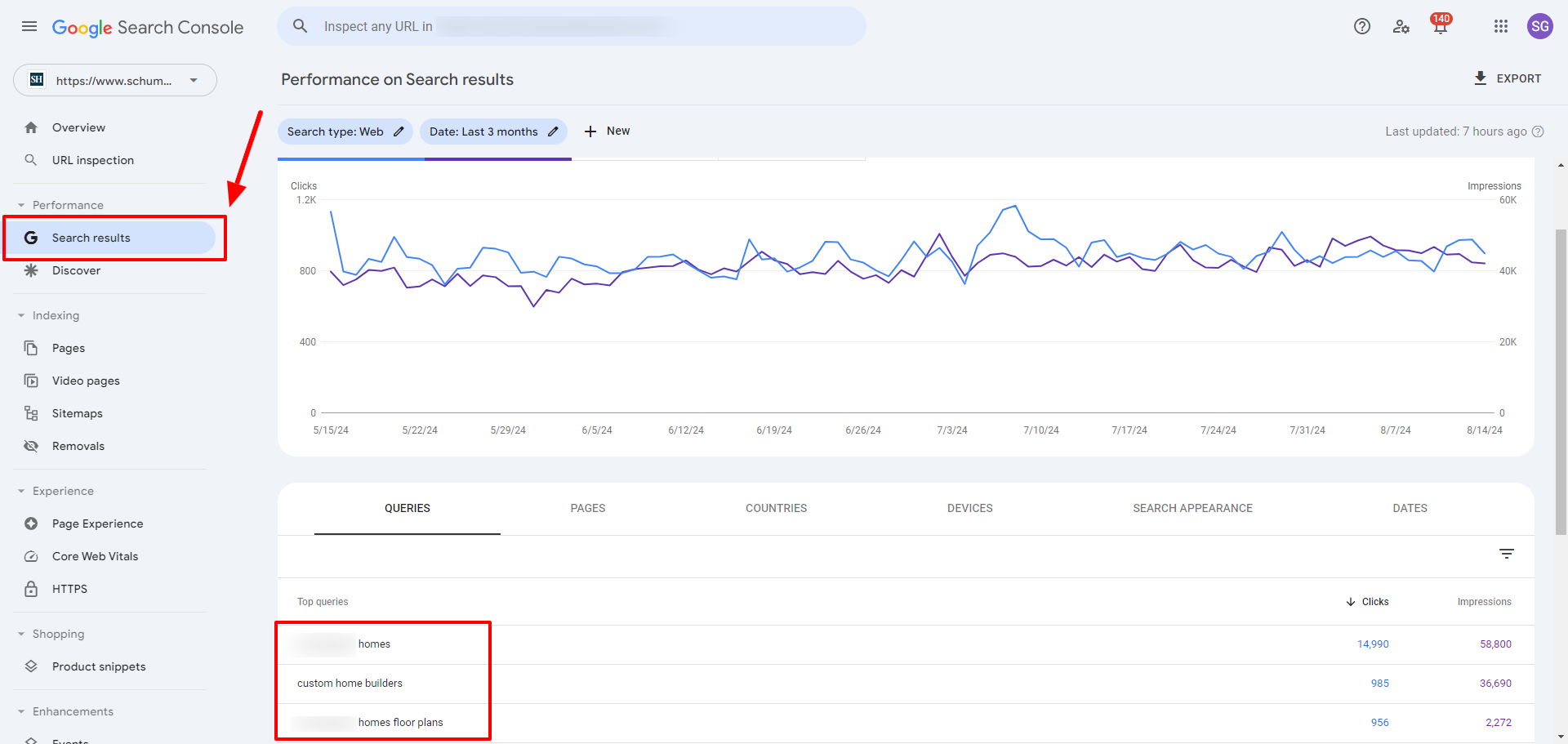Edit Date filter pencil icon

tap(553, 131)
